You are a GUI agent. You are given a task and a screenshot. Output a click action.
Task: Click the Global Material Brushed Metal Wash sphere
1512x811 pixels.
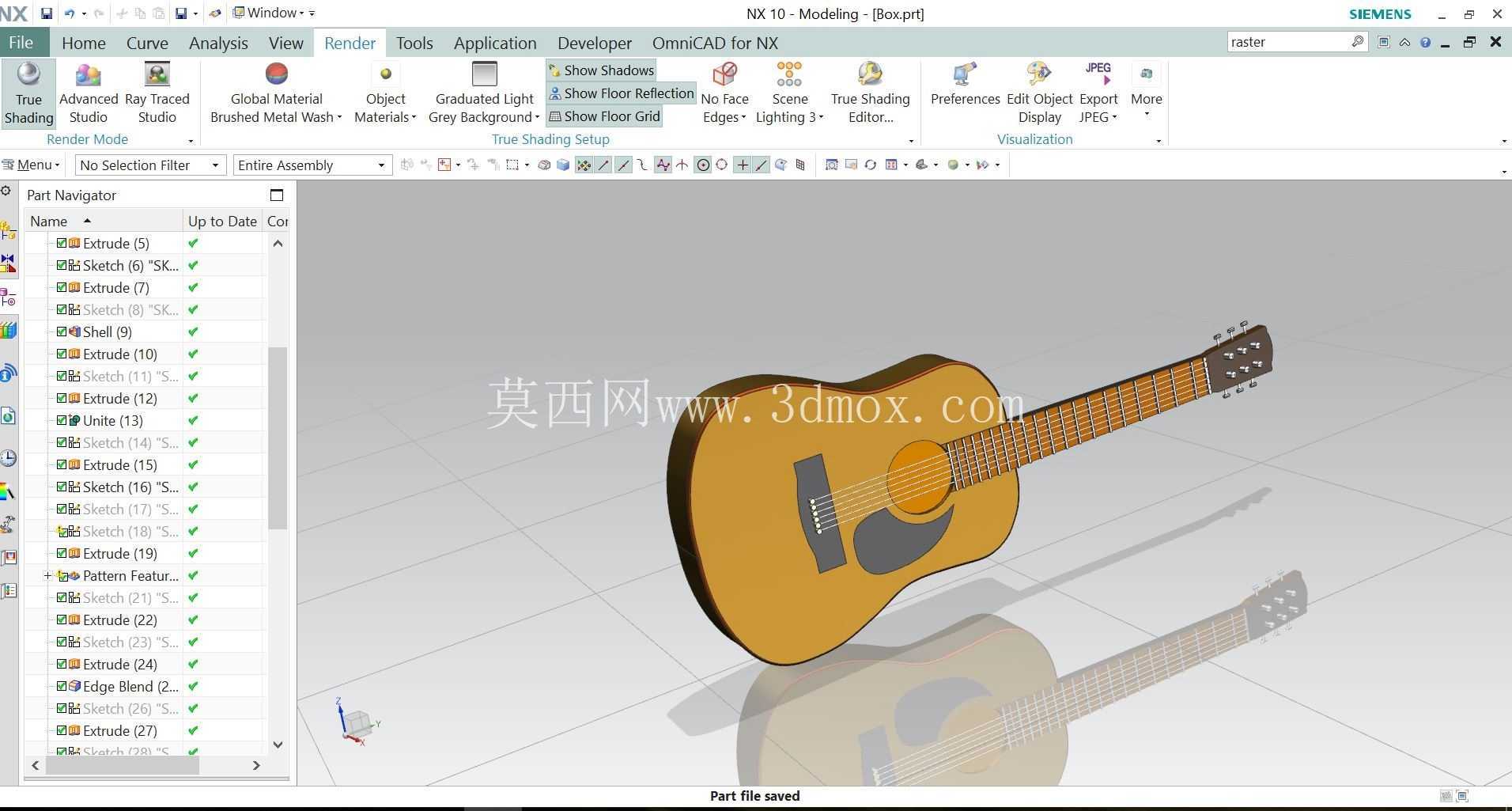(276, 74)
